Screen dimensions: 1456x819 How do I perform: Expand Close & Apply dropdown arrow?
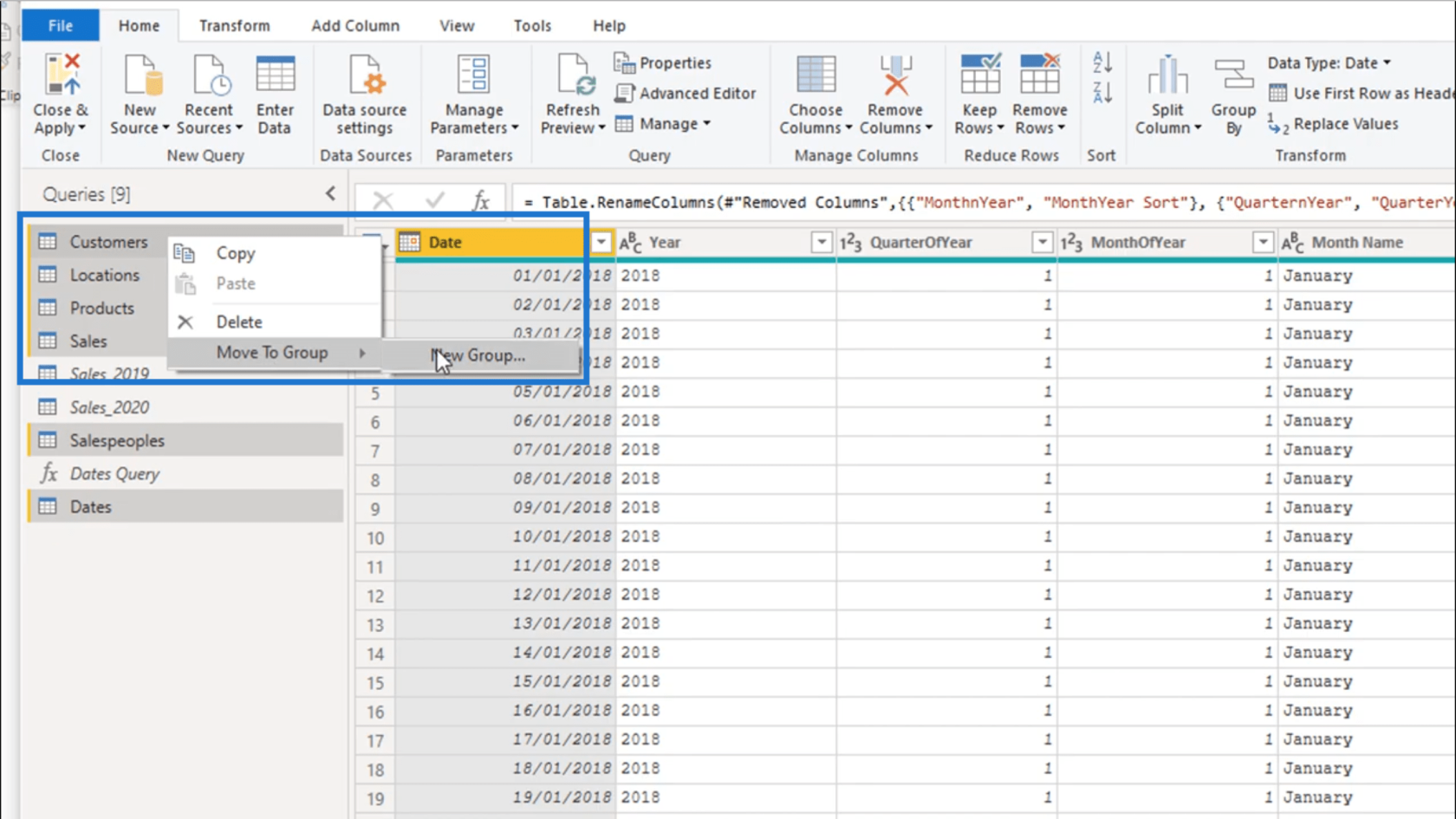click(x=82, y=128)
